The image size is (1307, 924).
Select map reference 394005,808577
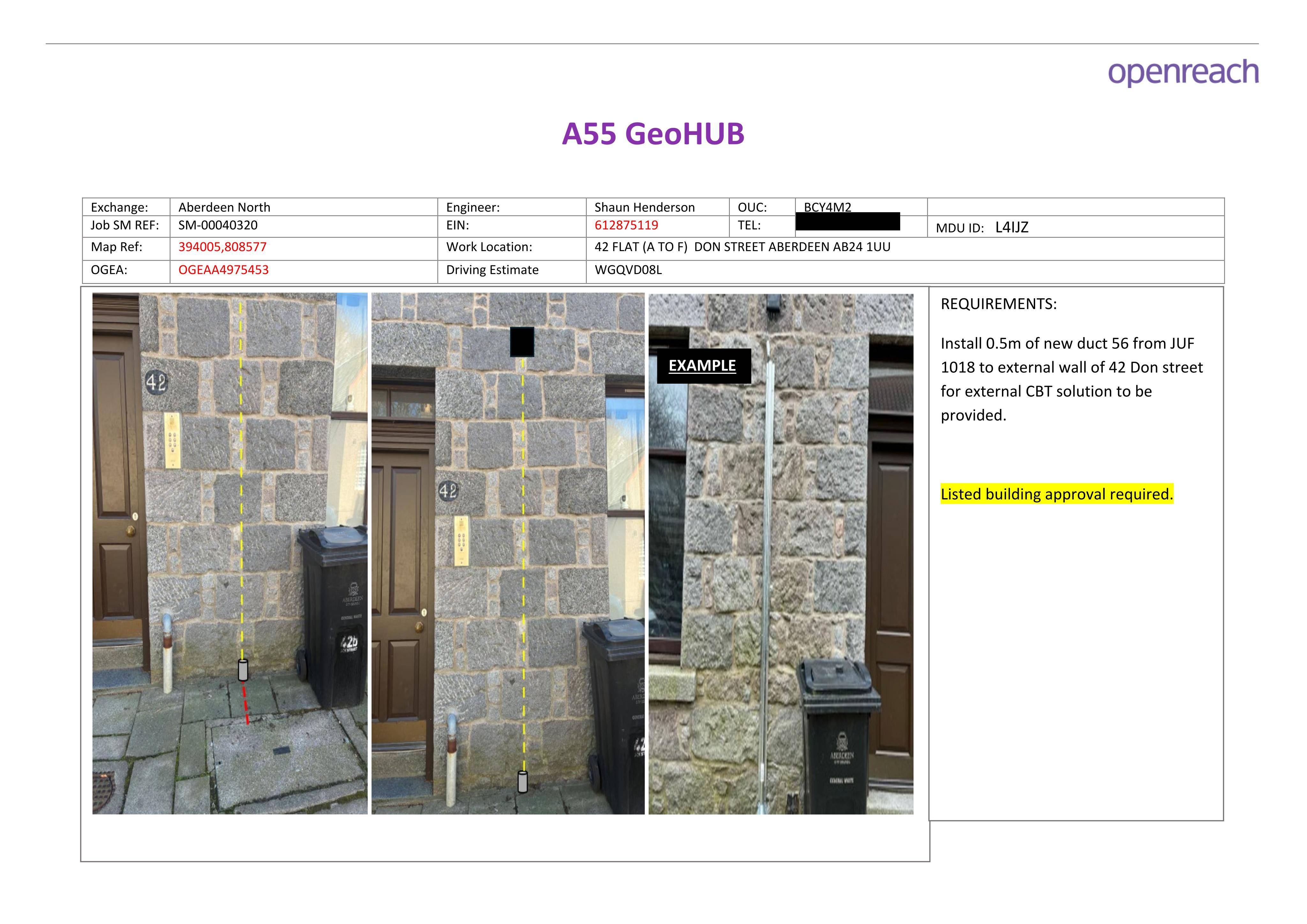pyautogui.click(x=223, y=247)
